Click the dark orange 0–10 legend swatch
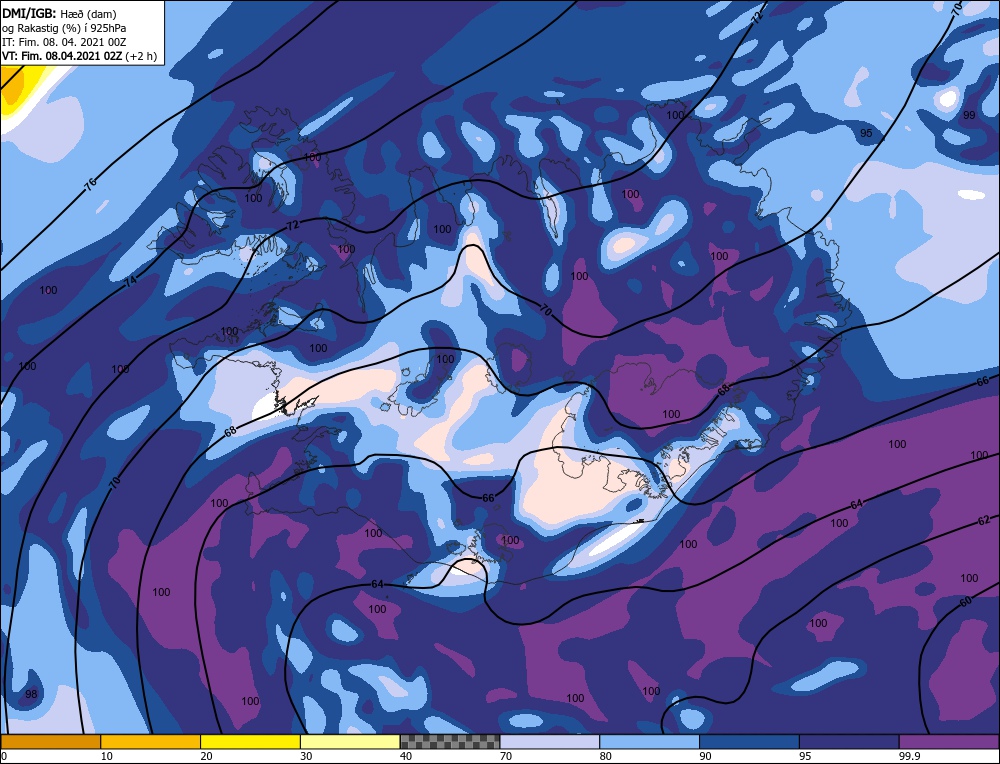The width and height of the screenshot is (1000, 764). (x=50, y=741)
